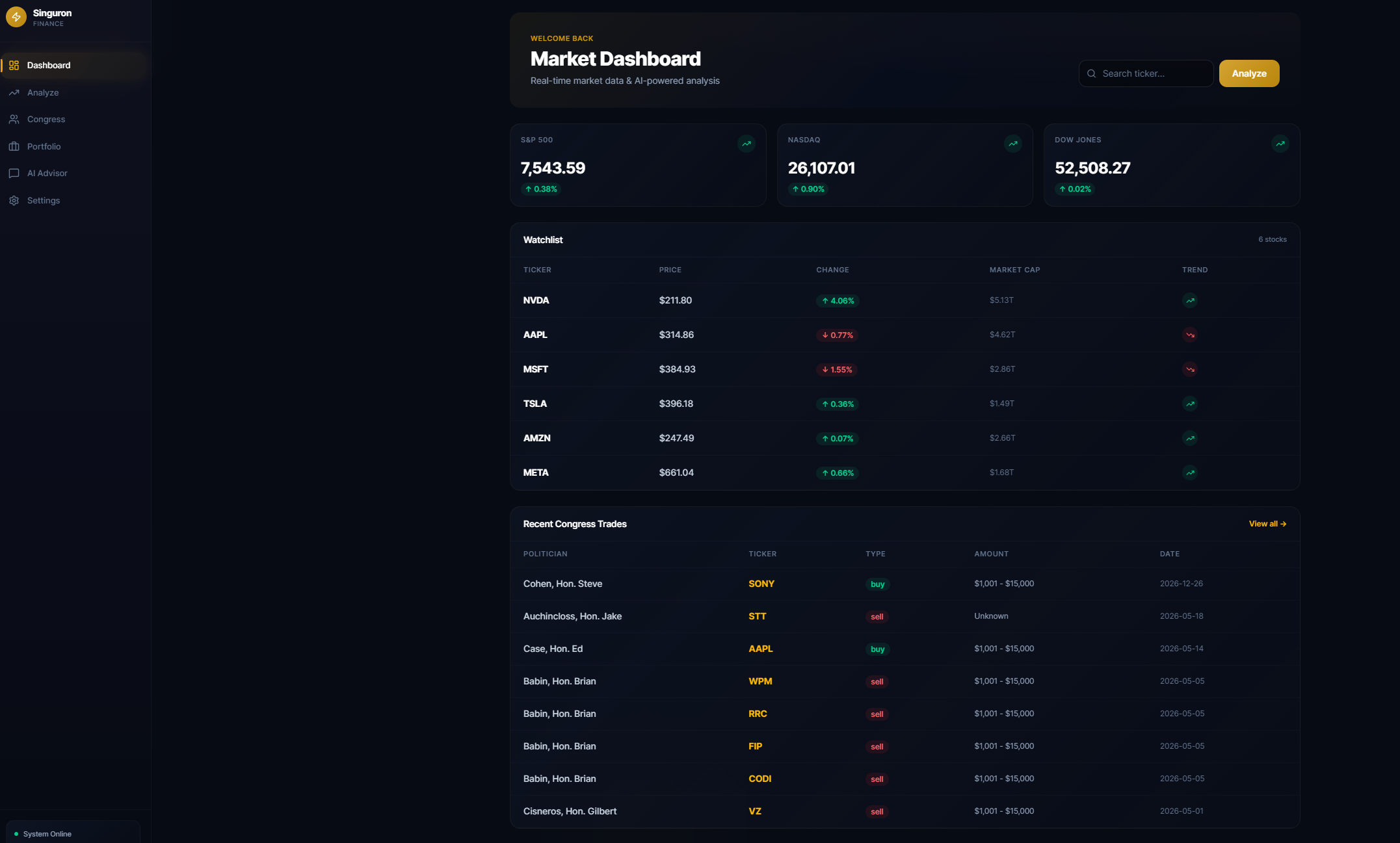Click the NASDAQ trend-up icon
Viewport: 1400px width, 843px height.
pos(1012,144)
